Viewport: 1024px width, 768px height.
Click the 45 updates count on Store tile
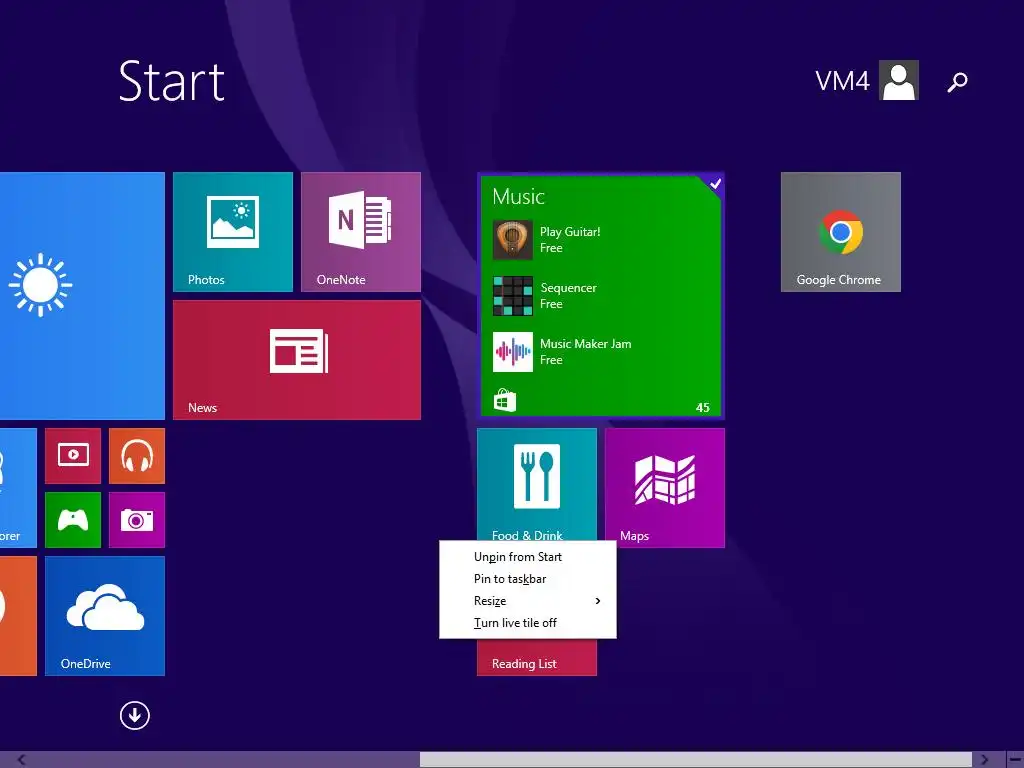tap(703, 408)
